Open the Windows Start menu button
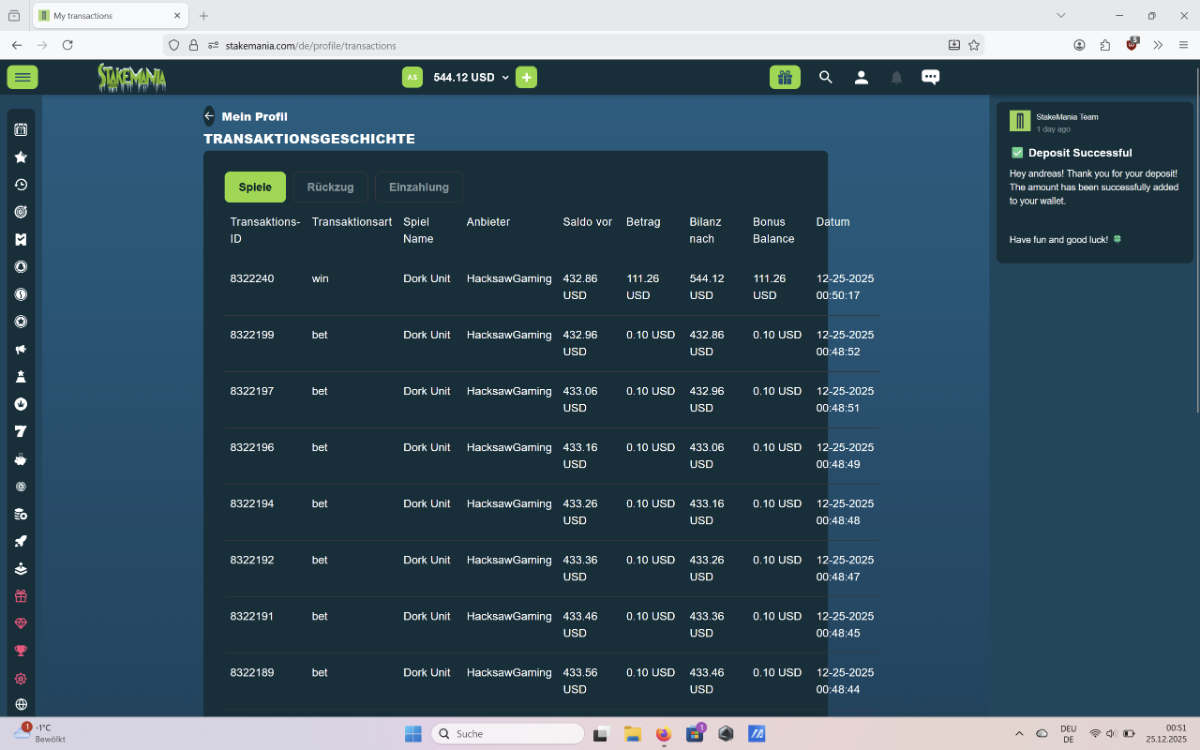The image size is (1200, 750). pyautogui.click(x=413, y=733)
